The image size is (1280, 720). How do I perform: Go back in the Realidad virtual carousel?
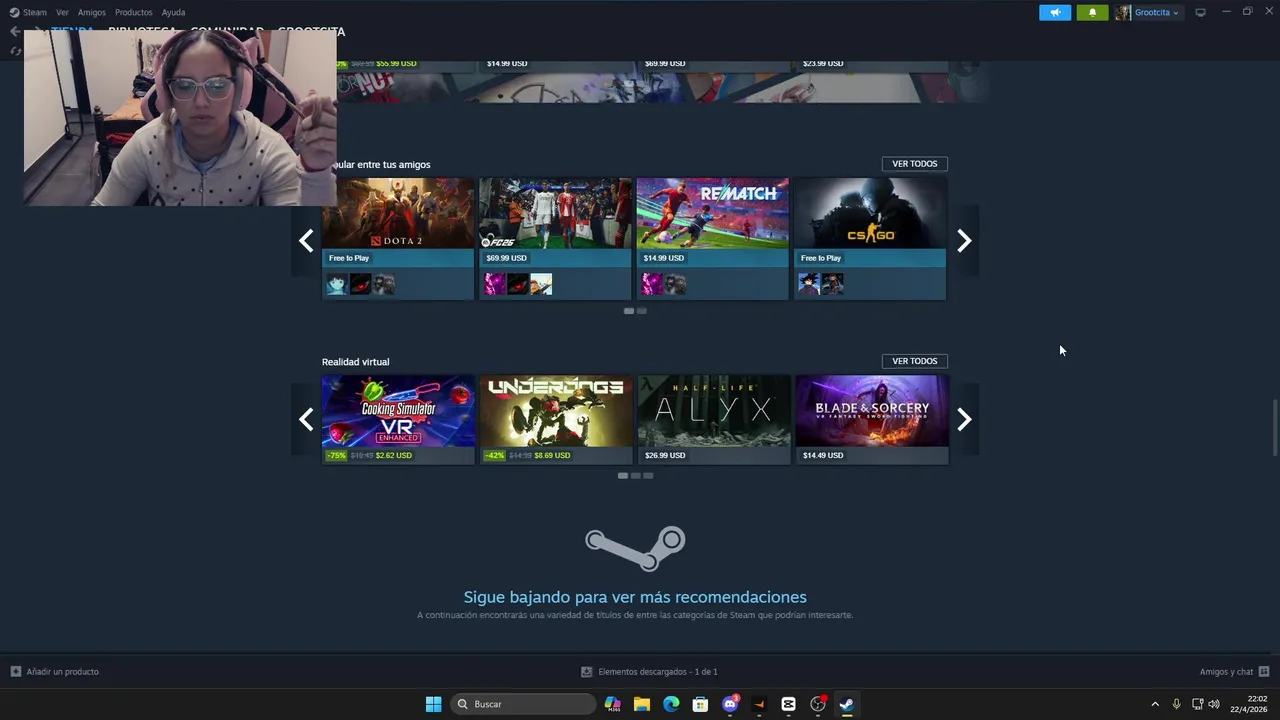306,419
